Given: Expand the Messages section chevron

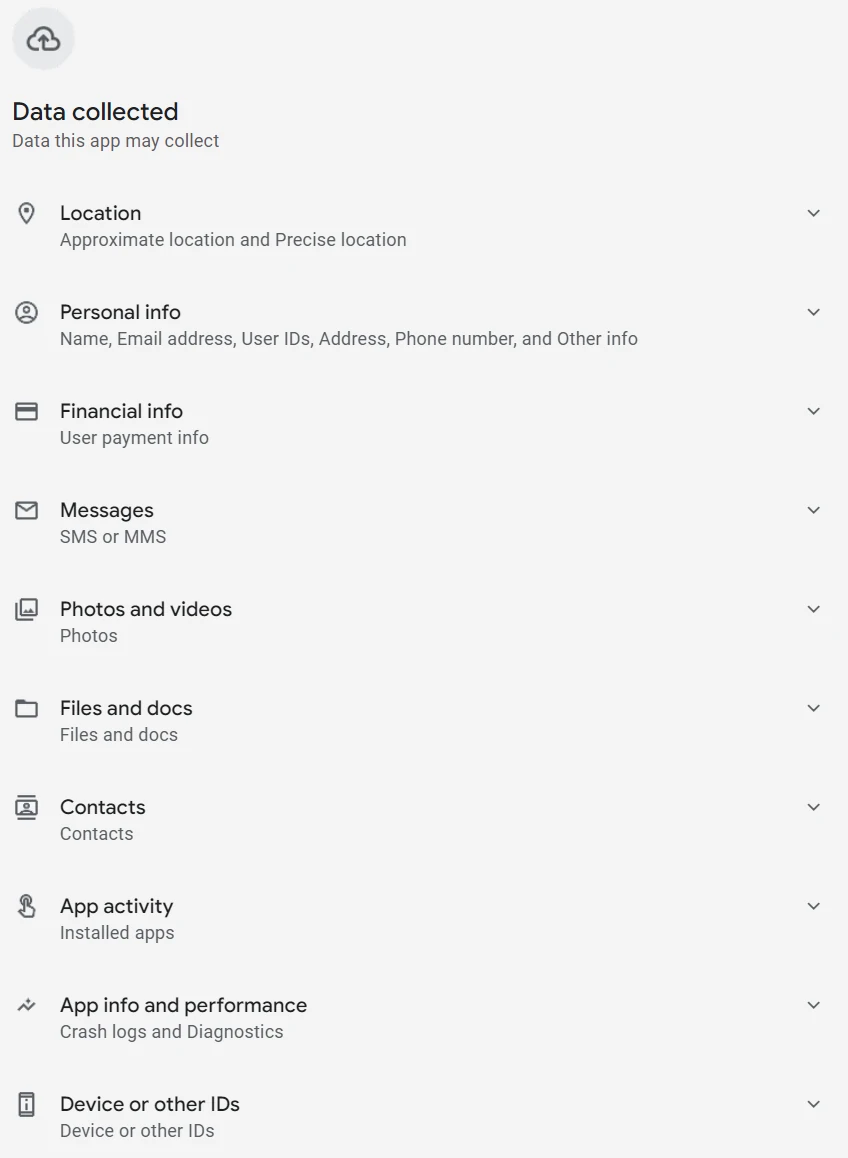Looking at the screenshot, I should (x=813, y=510).
